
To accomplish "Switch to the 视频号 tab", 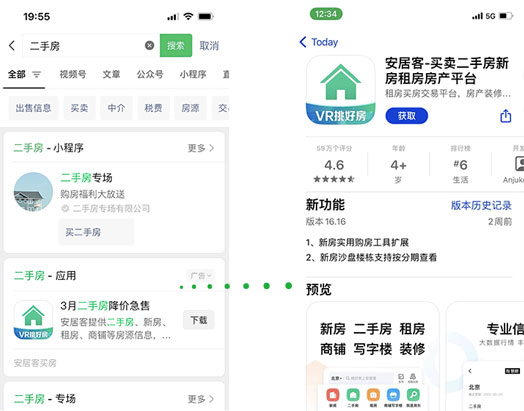I will point(73,74).
